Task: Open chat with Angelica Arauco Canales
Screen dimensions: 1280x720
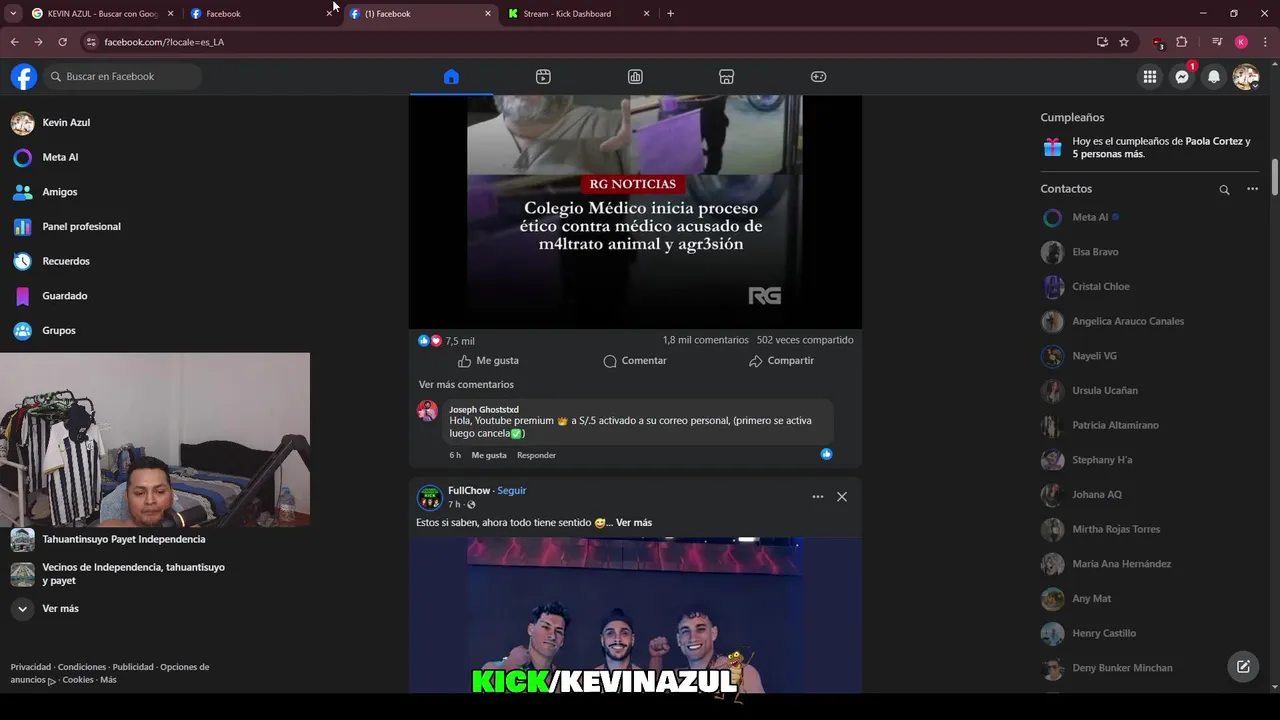Action: (1128, 322)
